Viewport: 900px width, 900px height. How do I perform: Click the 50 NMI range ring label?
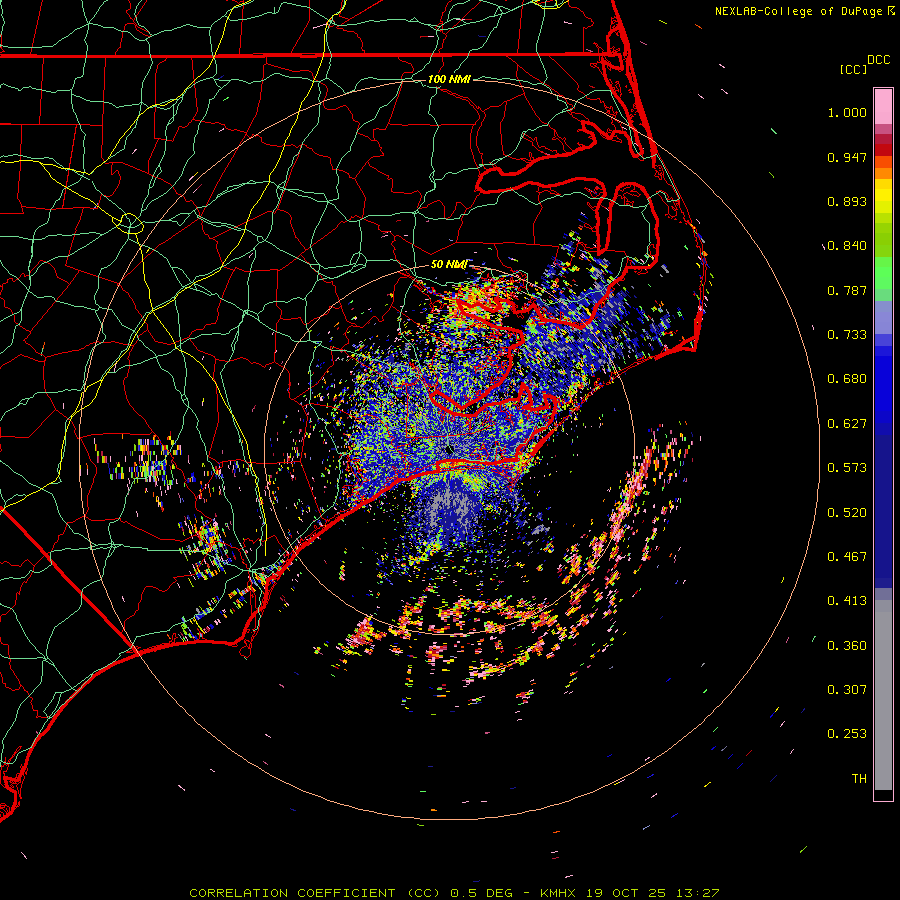click(448, 265)
